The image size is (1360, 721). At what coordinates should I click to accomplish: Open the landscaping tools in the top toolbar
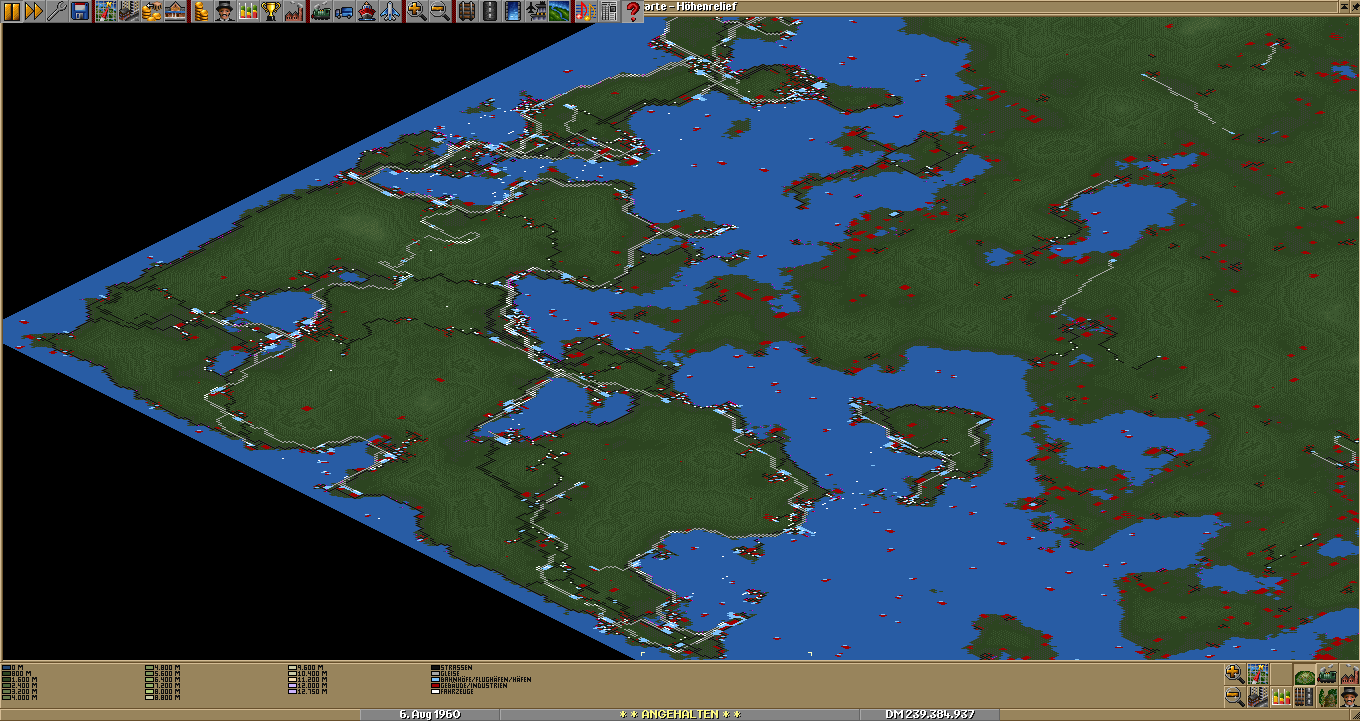559,11
